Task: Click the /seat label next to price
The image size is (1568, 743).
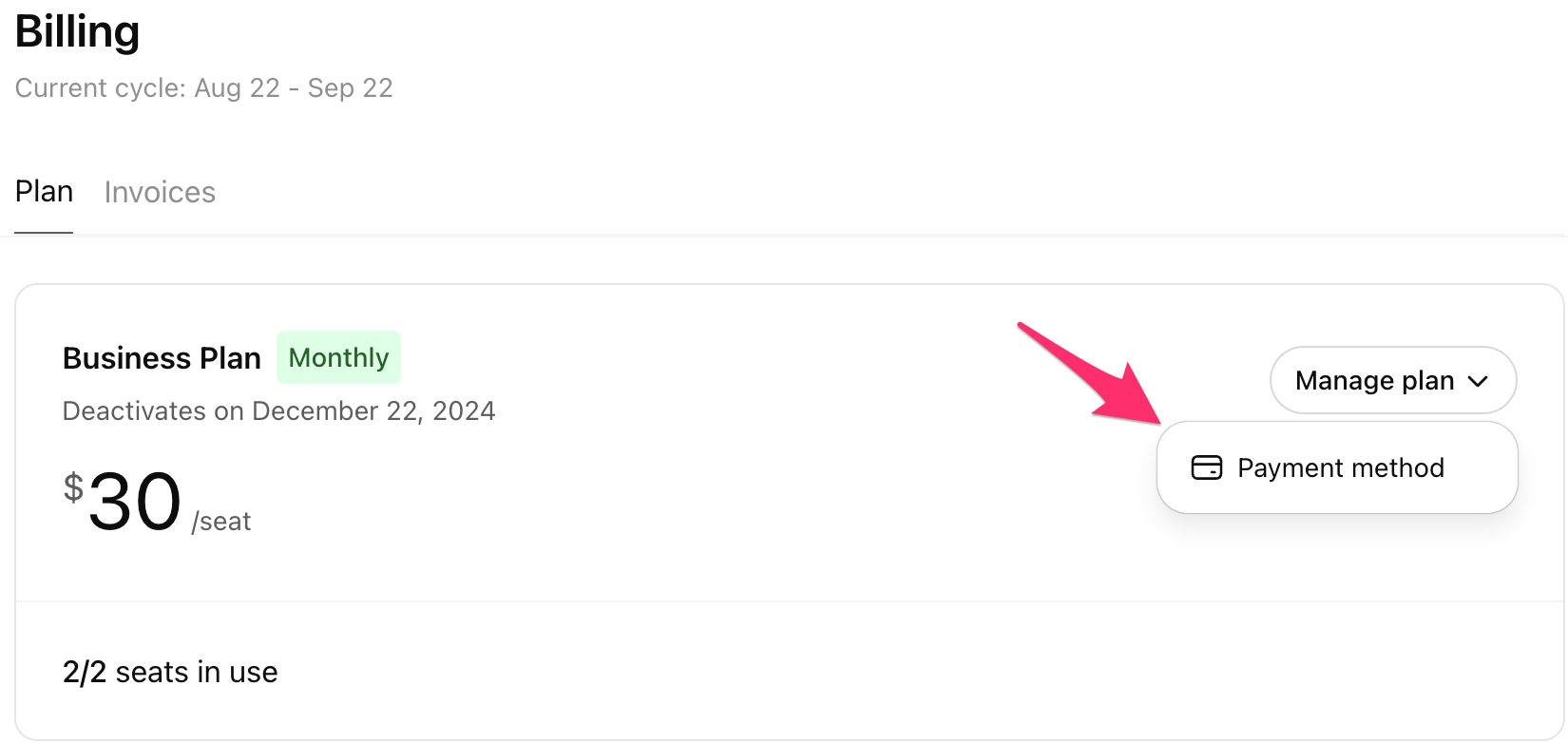Action: 221,522
